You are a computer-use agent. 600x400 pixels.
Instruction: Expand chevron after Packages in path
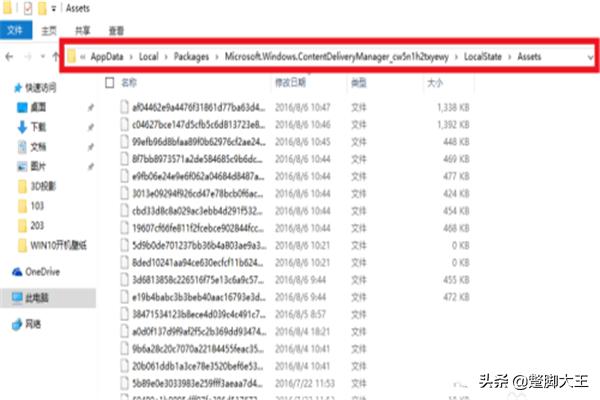217,57
